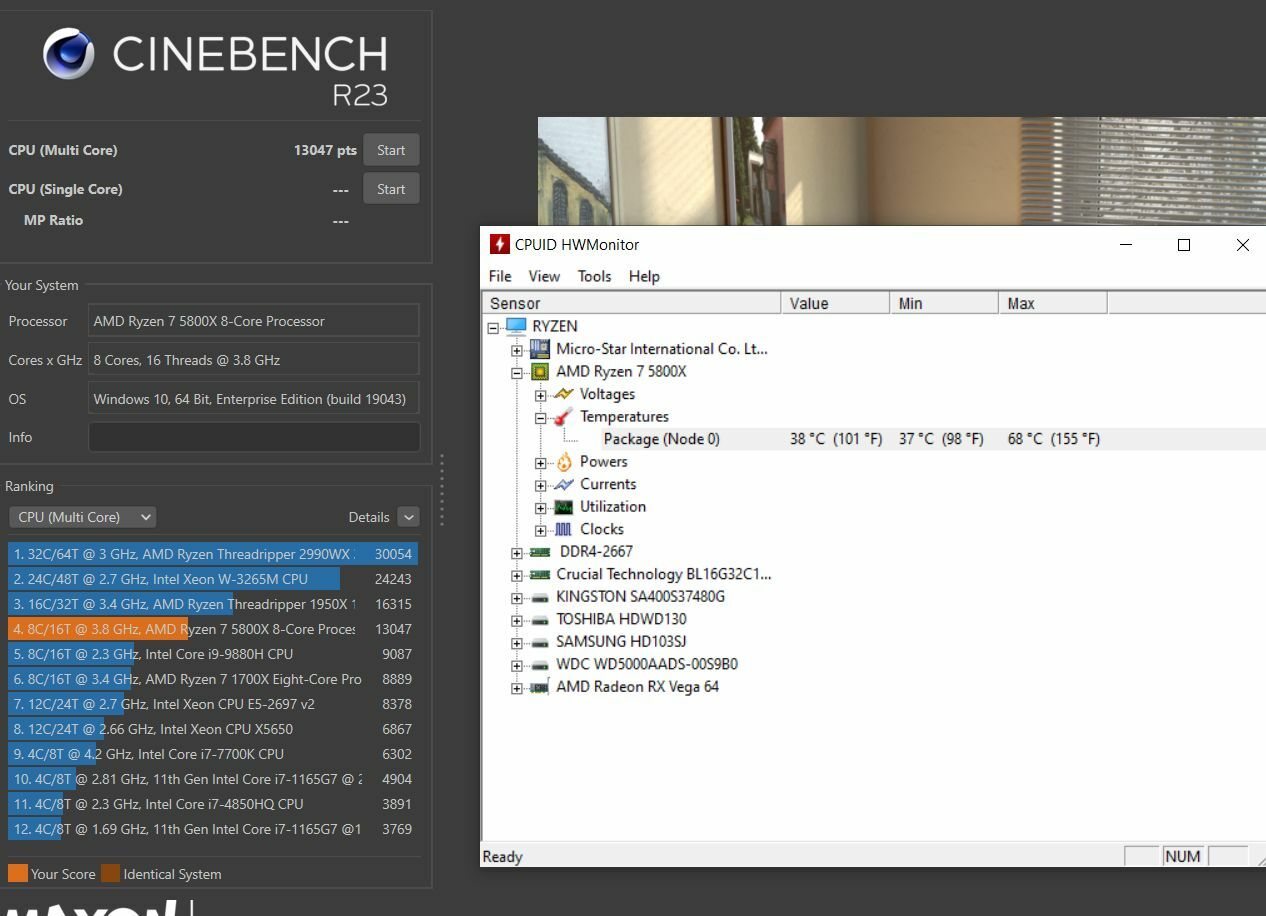Select ranking entry Ryzen 7 1700X Eight-Core

(x=213, y=679)
